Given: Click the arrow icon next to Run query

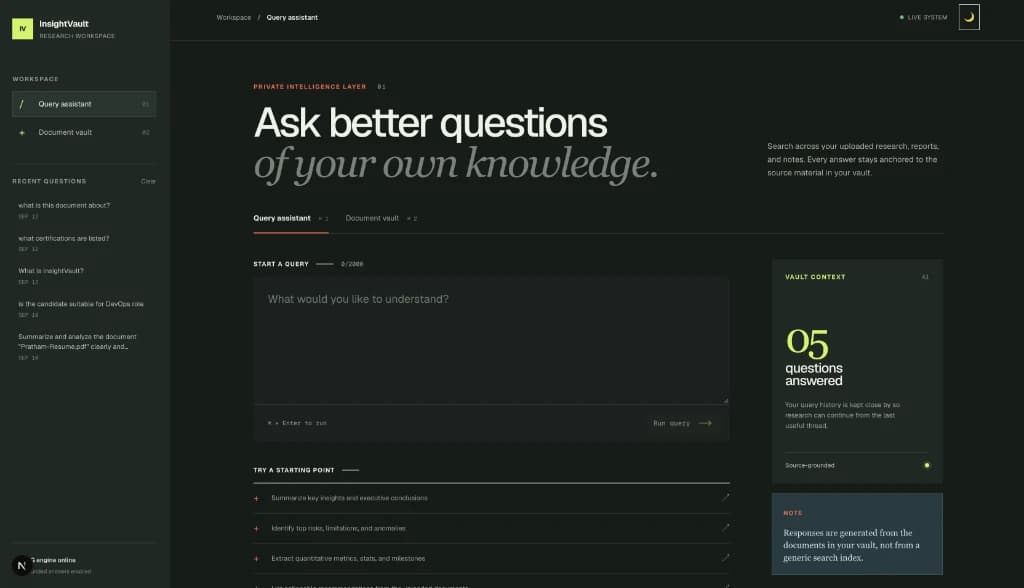Looking at the screenshot, I should point(705,423).
